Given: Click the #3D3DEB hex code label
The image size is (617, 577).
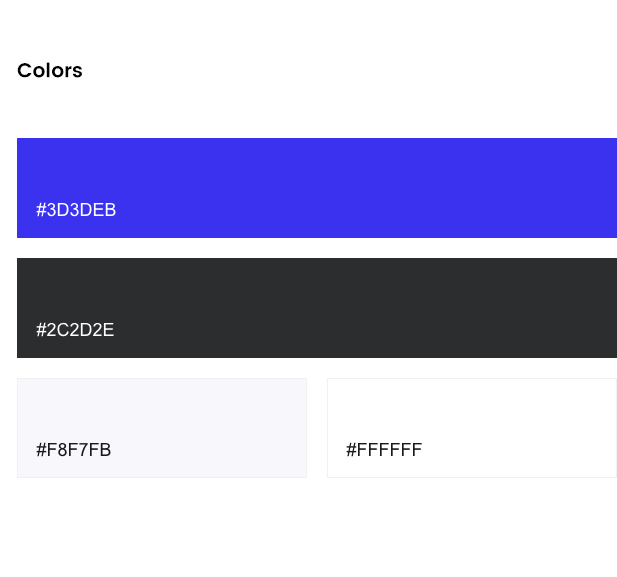Looking at the screenshot, I should [76, 210].
